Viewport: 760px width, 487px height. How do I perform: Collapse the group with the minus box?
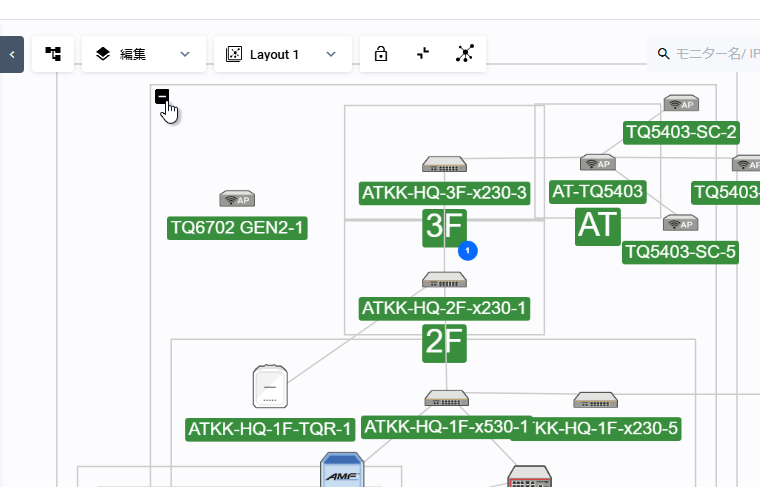pos(162,96)
